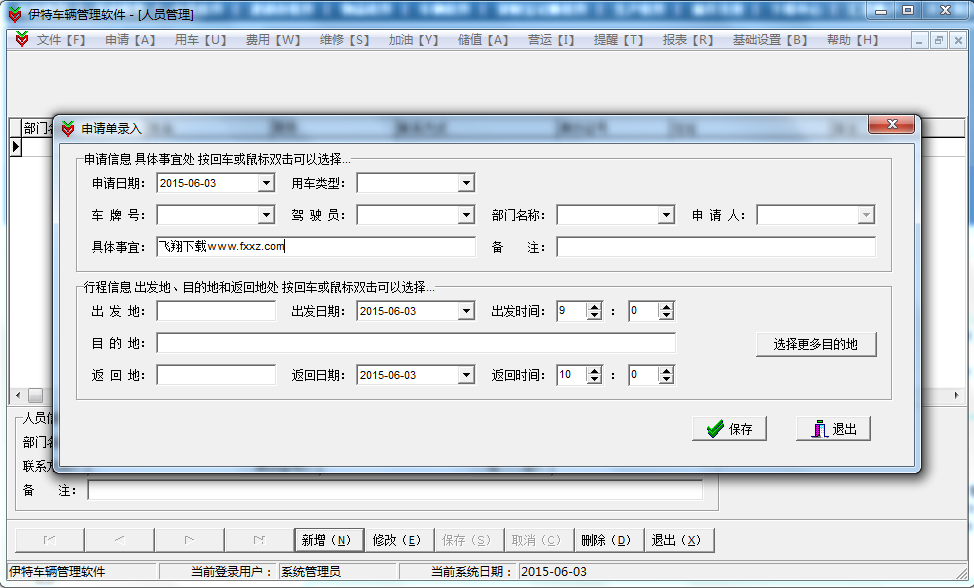974x588 pixels.
Task: Expand the 驾驶员 dropdown
Action: 468,214
